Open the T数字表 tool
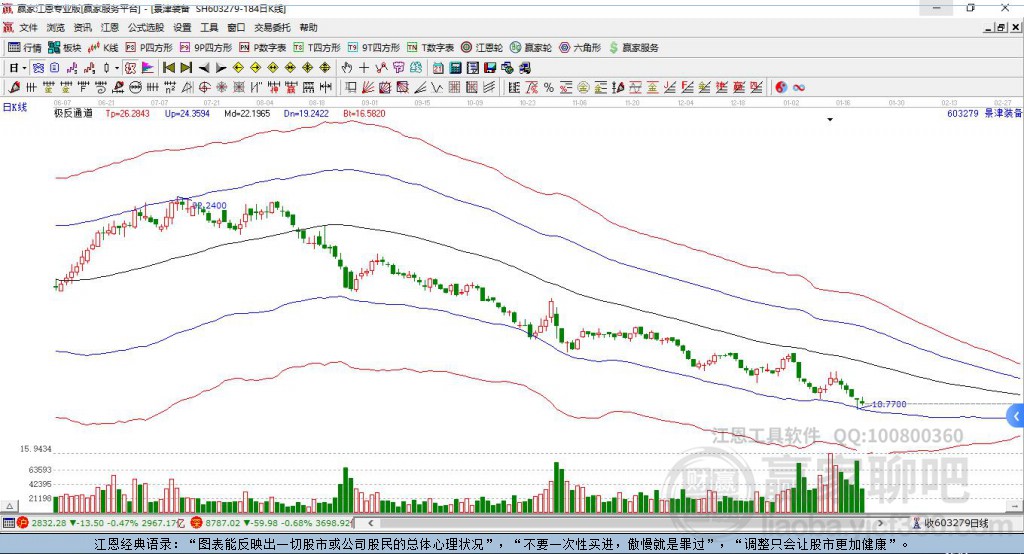 [x=430, y=48]
